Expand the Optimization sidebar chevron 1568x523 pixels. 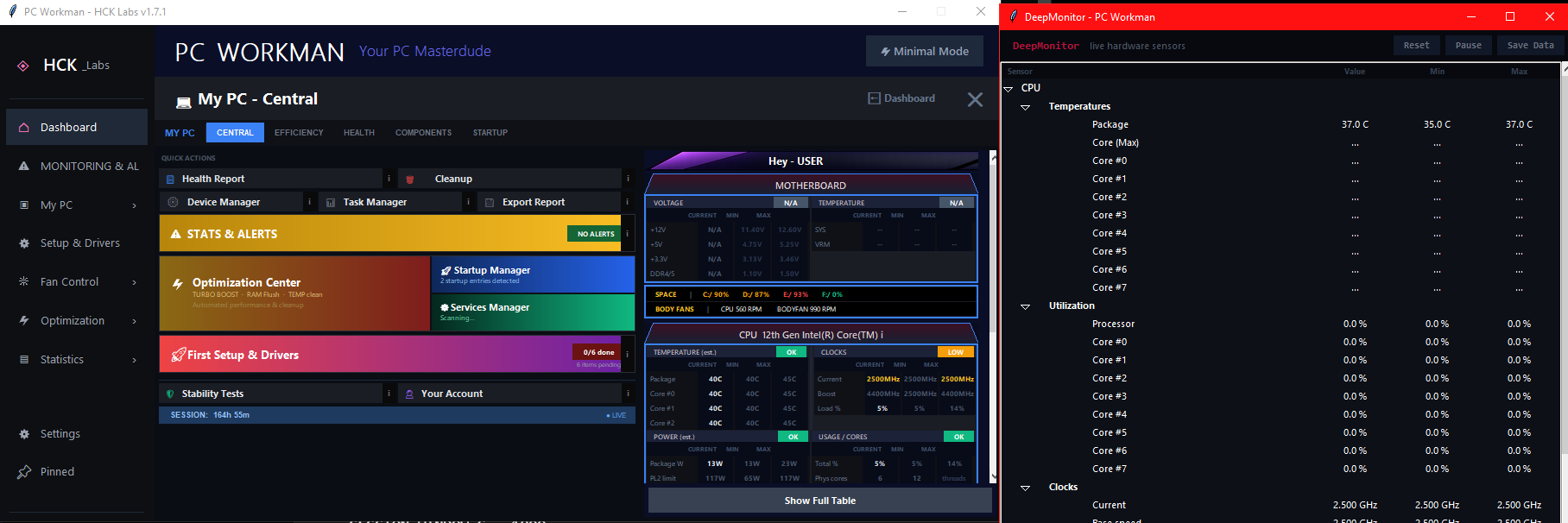(x=135, y=321)
